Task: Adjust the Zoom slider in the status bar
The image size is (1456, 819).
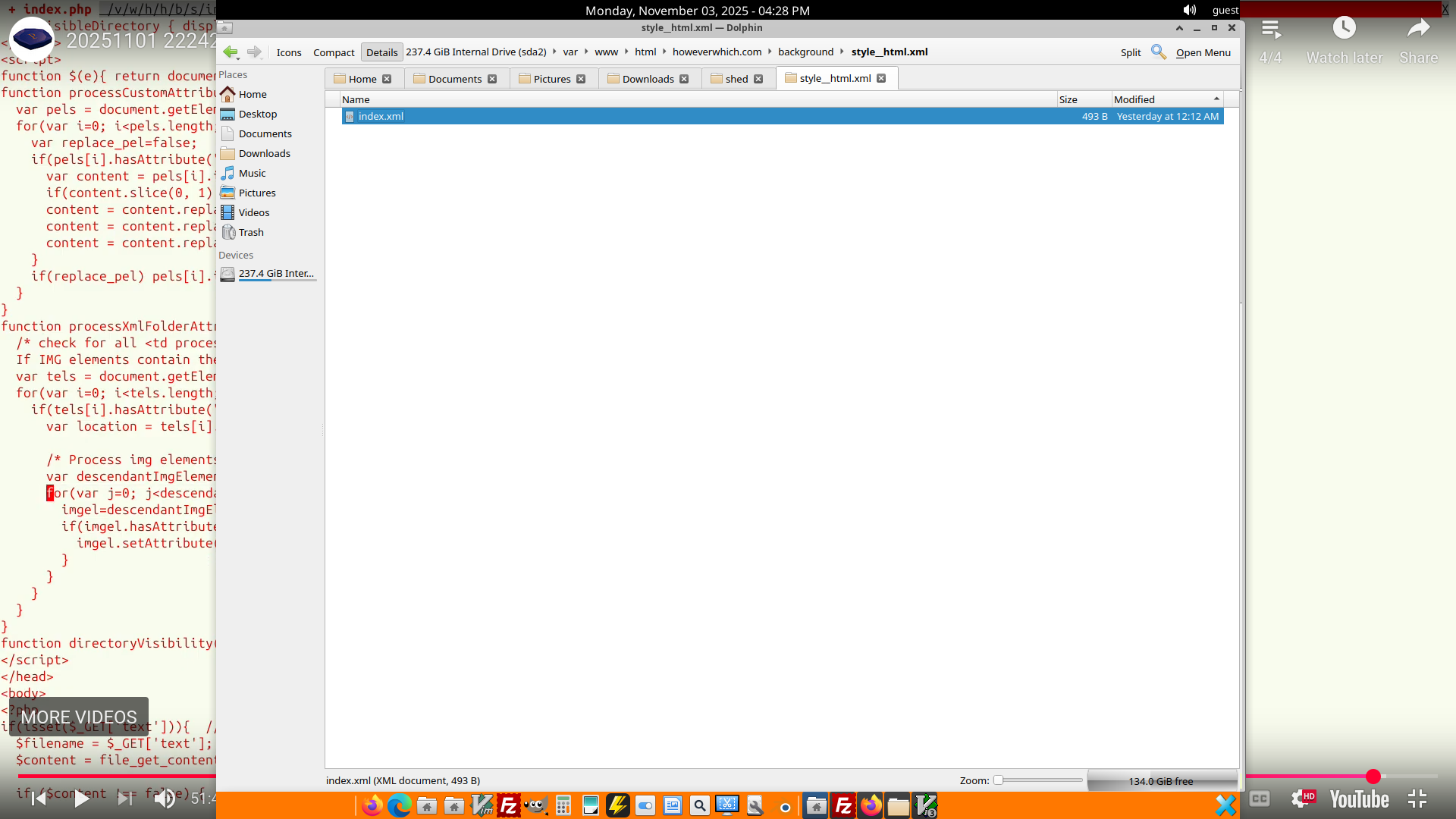Action: tap(999, 780)
